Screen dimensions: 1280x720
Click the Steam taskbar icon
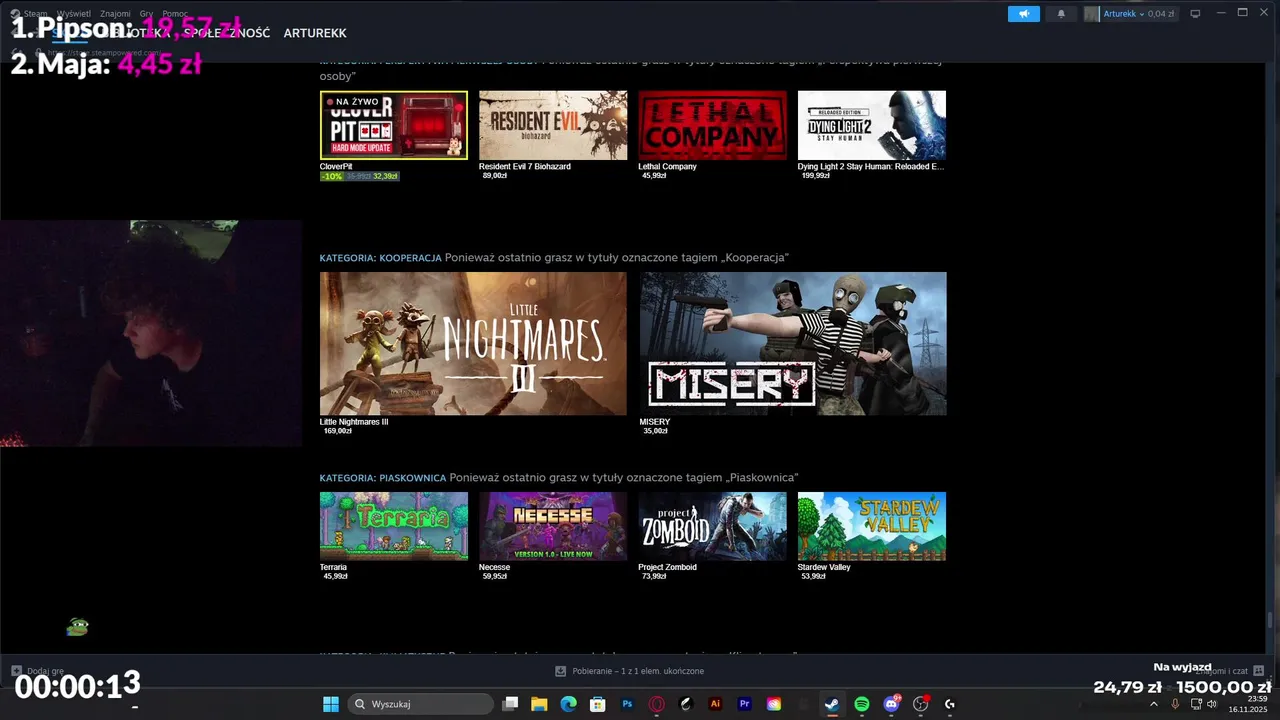click(x=832, y=704)
